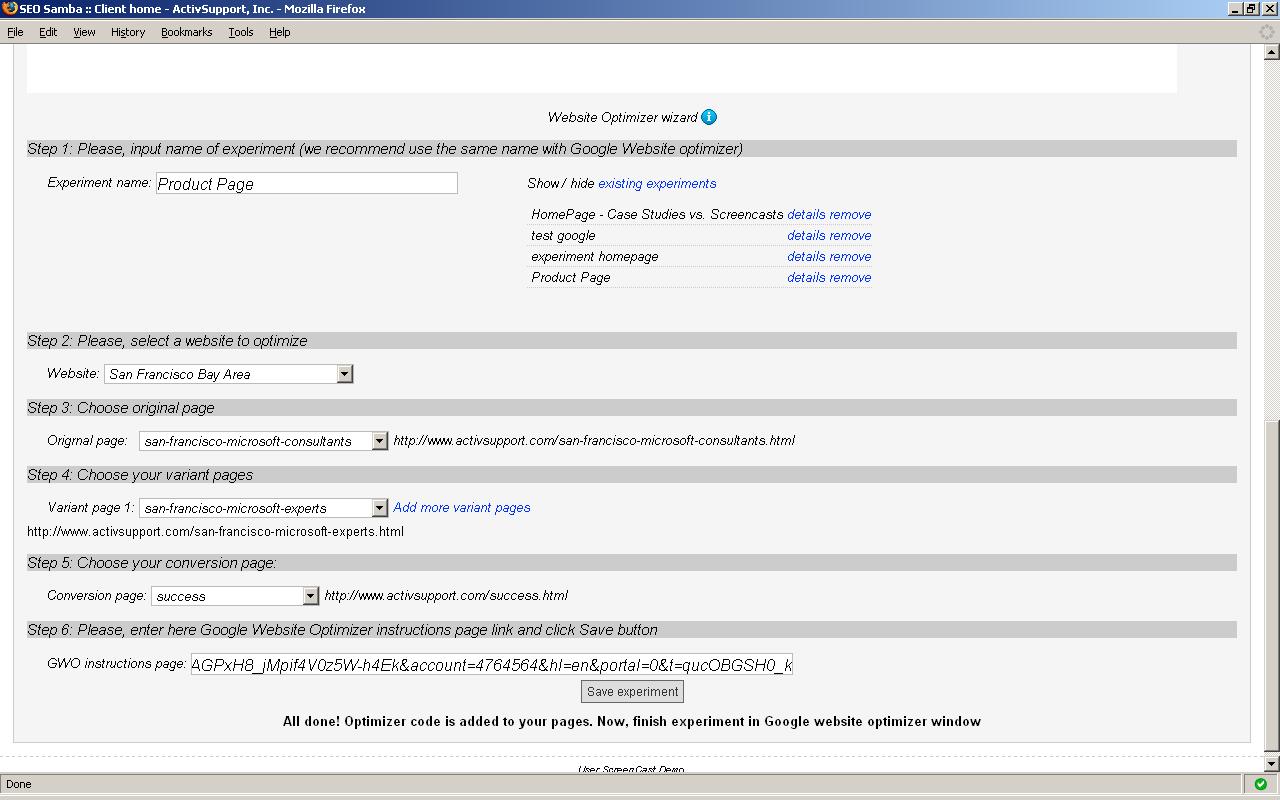Click the 'Variant page 1:' label
Screen dimensions: 1280x800
click(91, 508)
